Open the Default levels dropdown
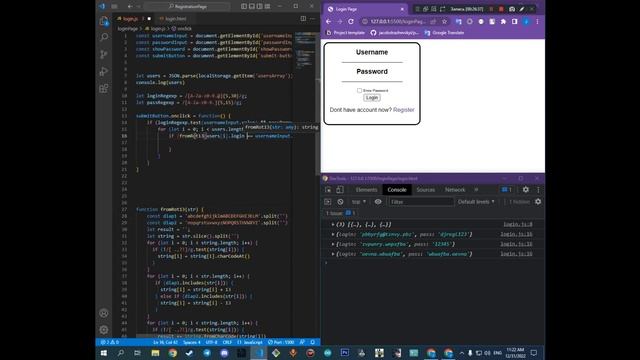 (x=476, y=202)
